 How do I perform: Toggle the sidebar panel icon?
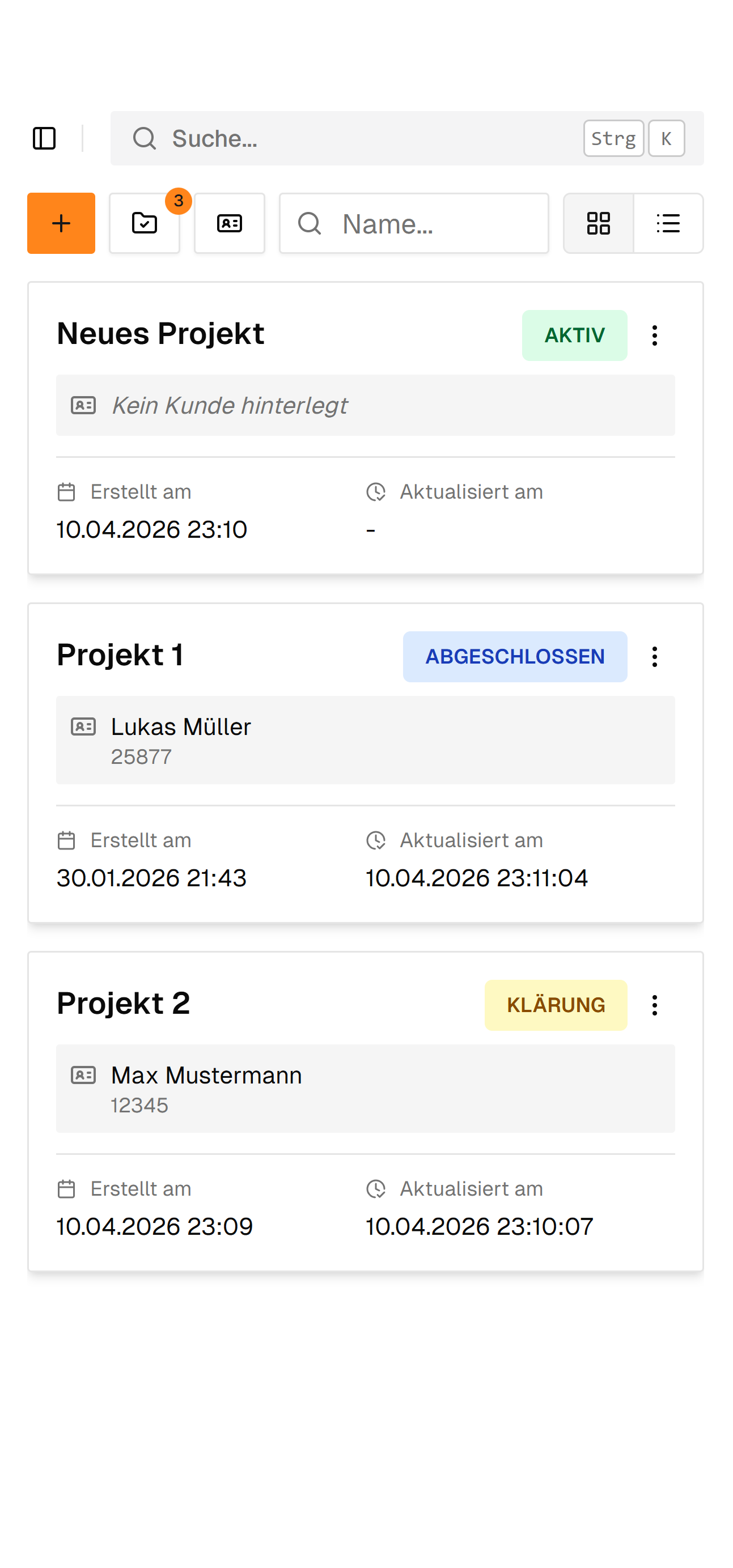44,138
